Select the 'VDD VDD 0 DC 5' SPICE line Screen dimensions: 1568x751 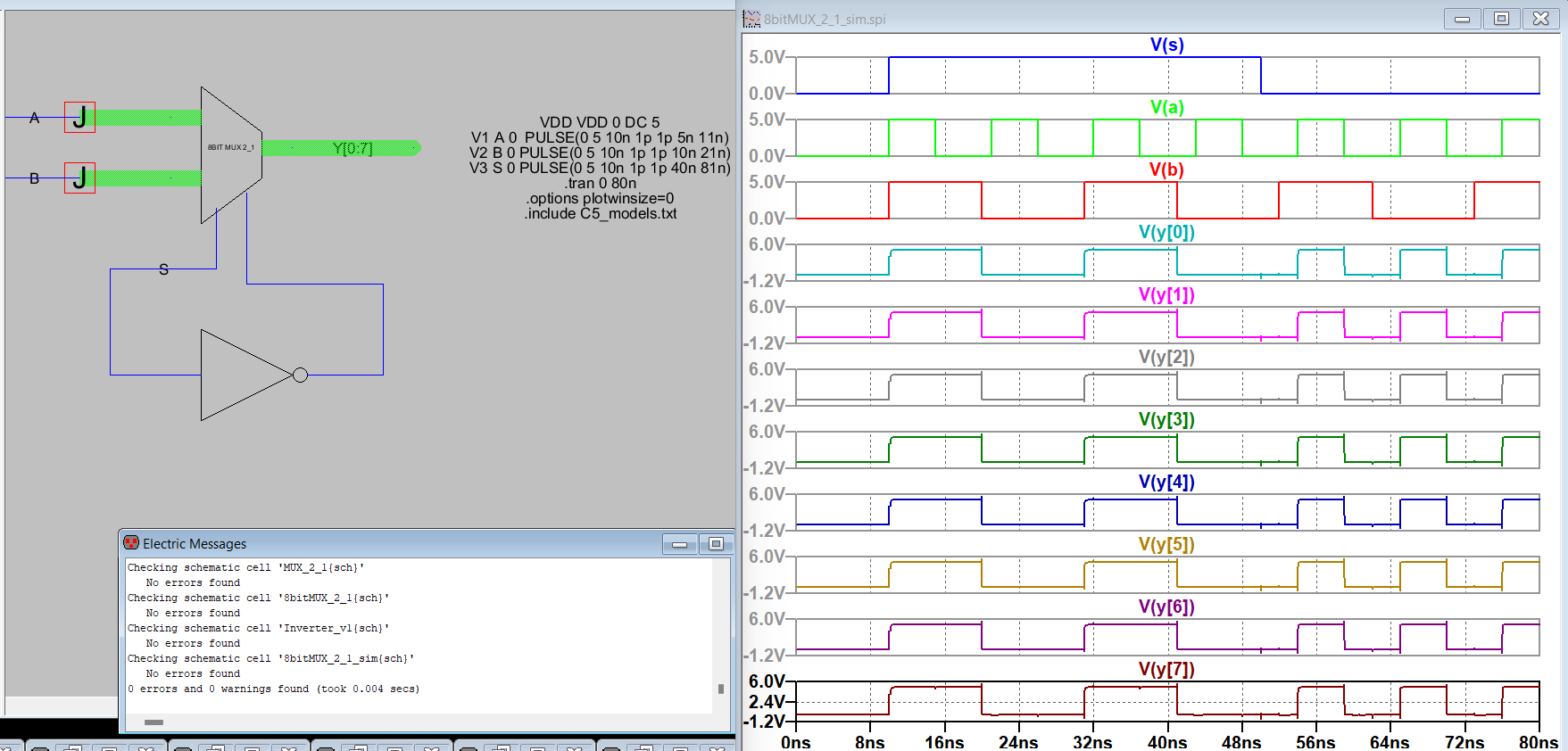[x=600, y=122]
